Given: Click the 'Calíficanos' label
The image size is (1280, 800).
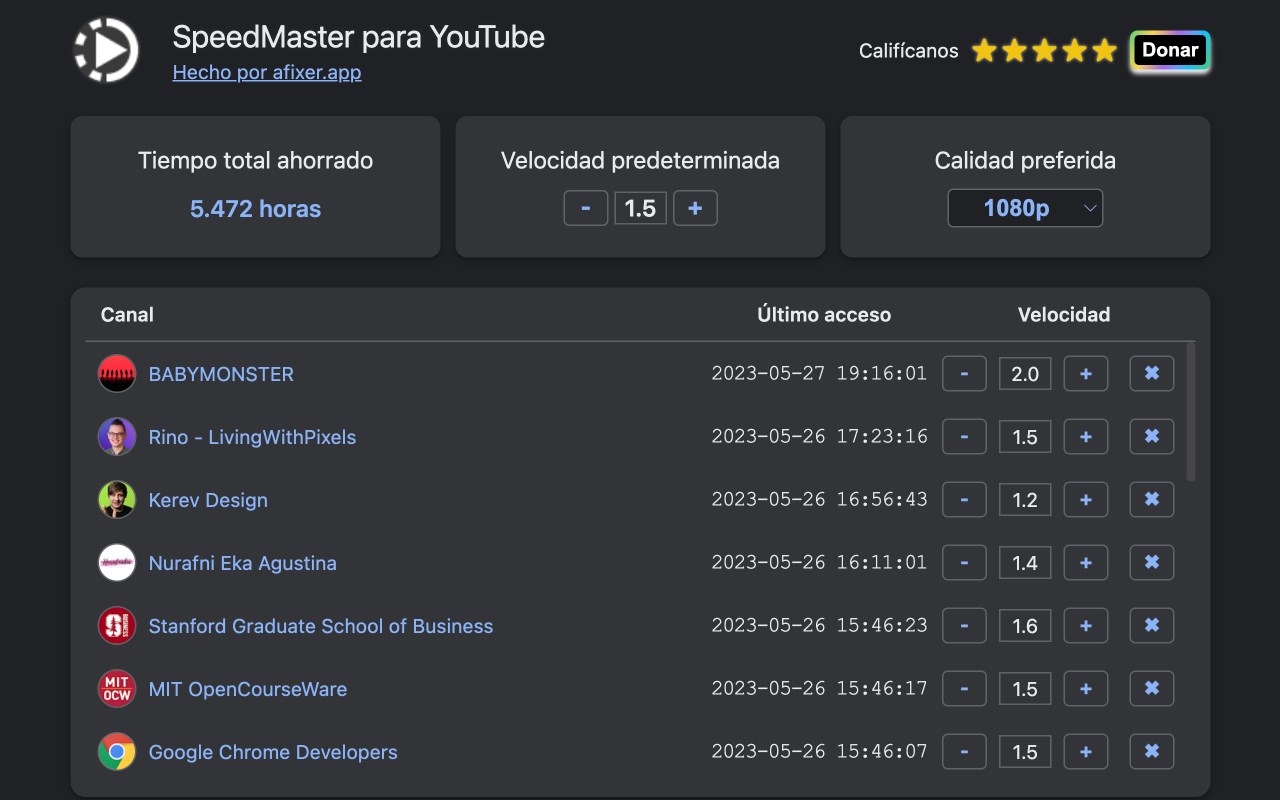Looking at the screenshot, I should pos(908,51).
